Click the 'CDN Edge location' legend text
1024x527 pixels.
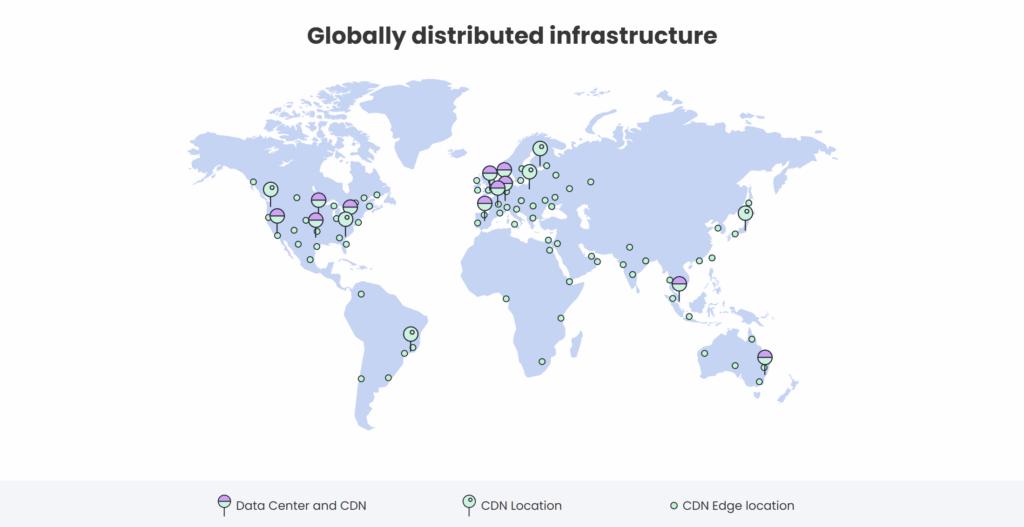[738, 505]
